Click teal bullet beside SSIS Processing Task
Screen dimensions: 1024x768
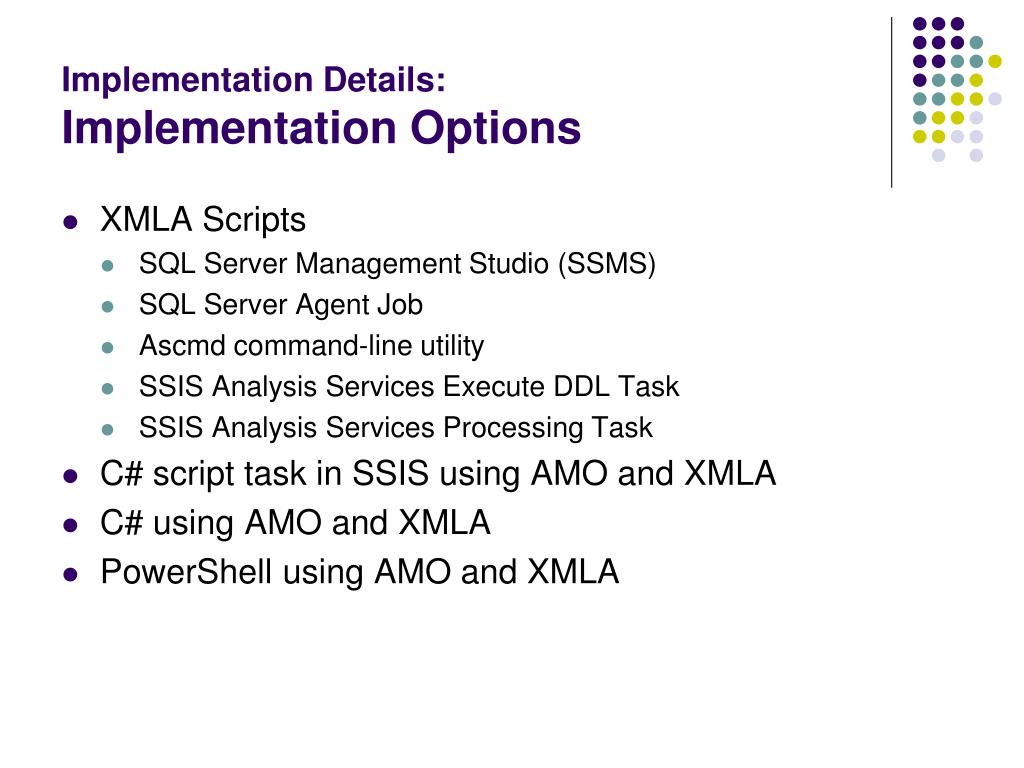click(x=108, y=430)
